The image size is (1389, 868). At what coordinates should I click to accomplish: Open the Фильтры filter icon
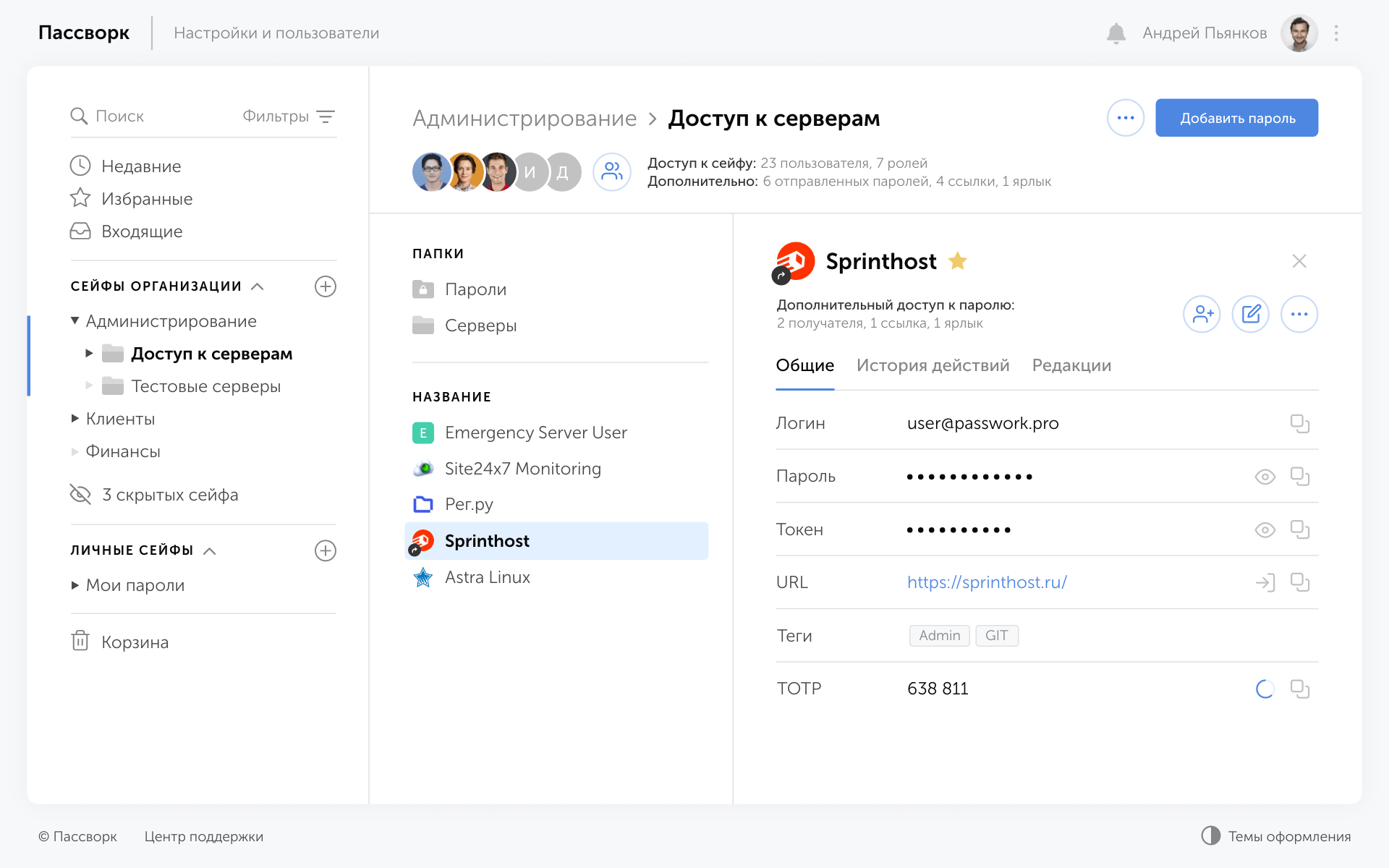point(326,116)
